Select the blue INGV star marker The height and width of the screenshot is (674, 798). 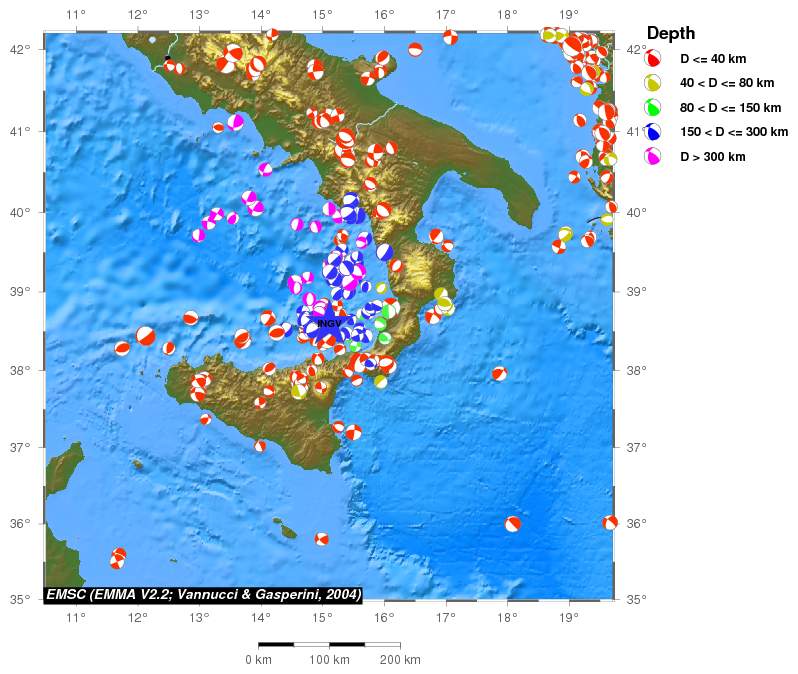coord(330,323)
